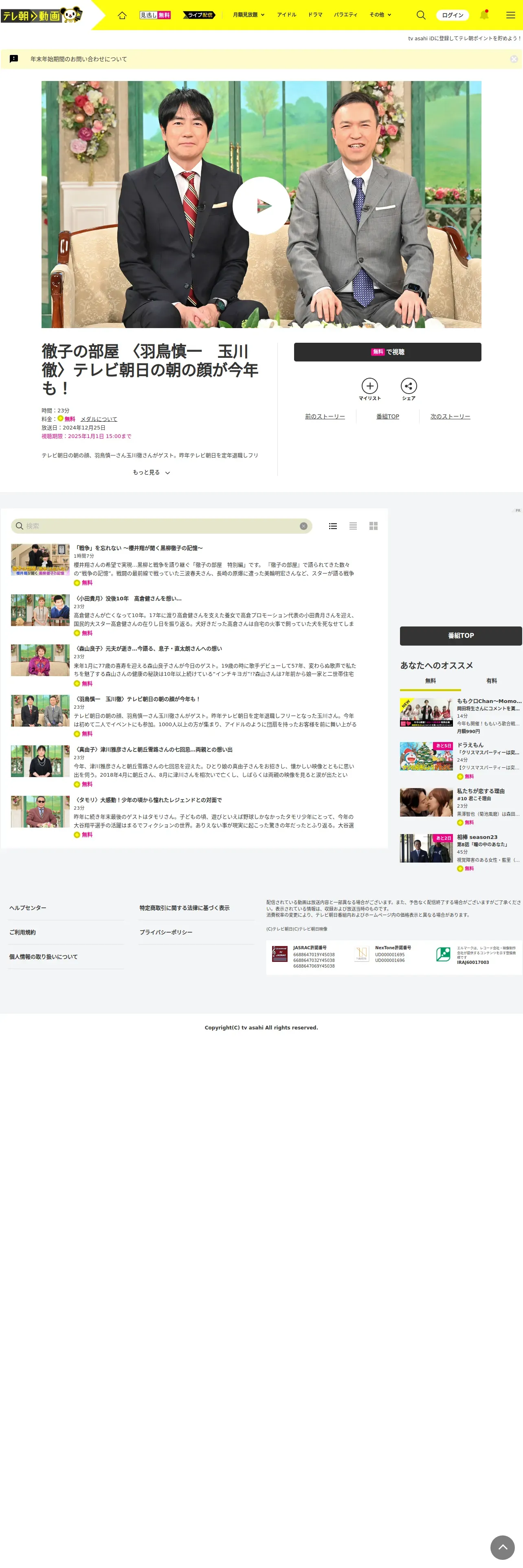Open 個人情報の取り扱いについて link

pos(43,957)
